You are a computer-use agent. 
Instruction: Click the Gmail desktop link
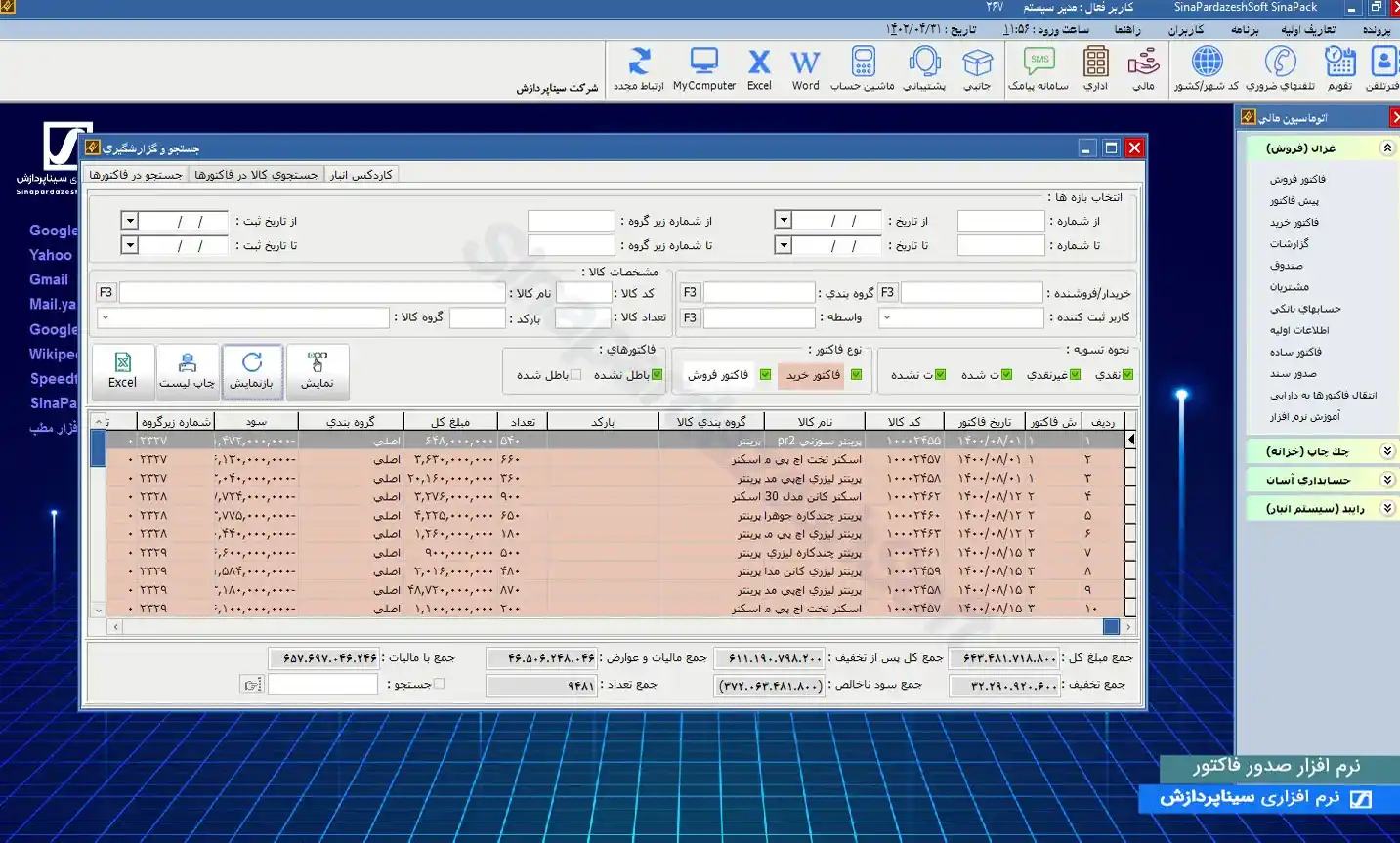[x=49, y=279]
